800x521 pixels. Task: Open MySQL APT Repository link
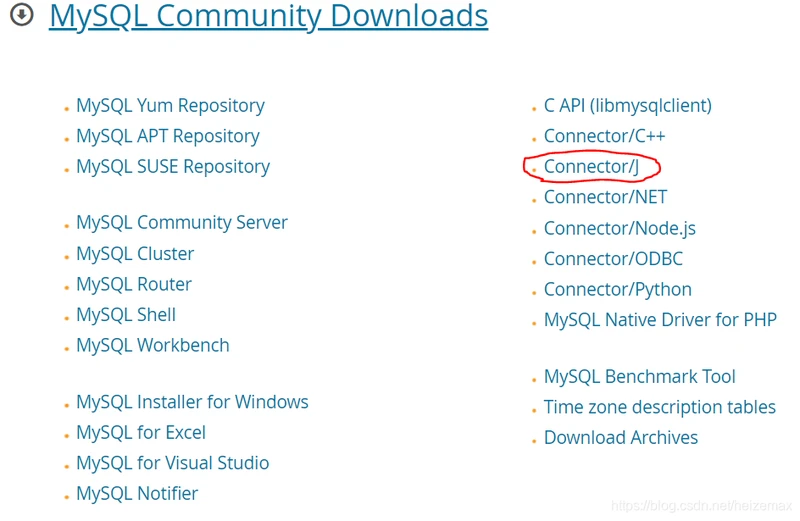tap(168, 136)
